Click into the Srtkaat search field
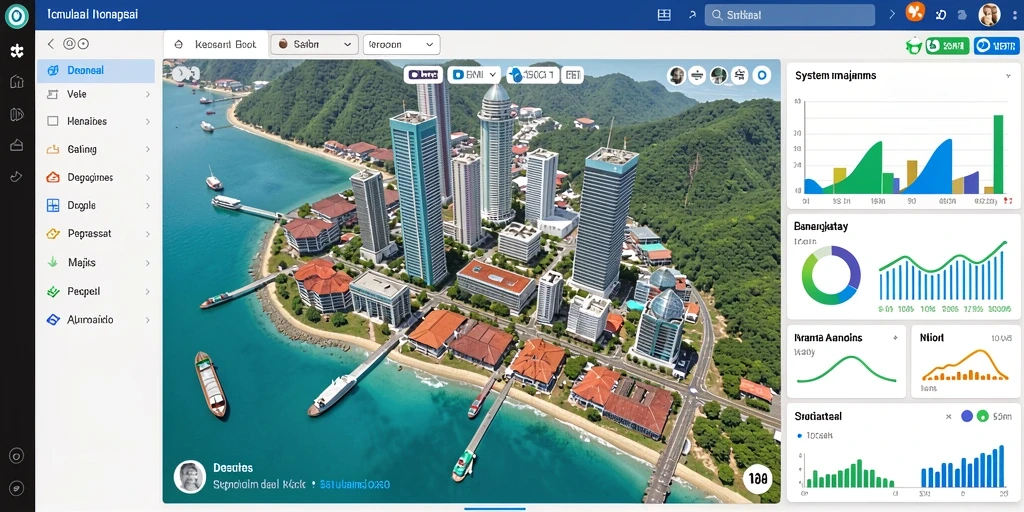 (790, 15)
